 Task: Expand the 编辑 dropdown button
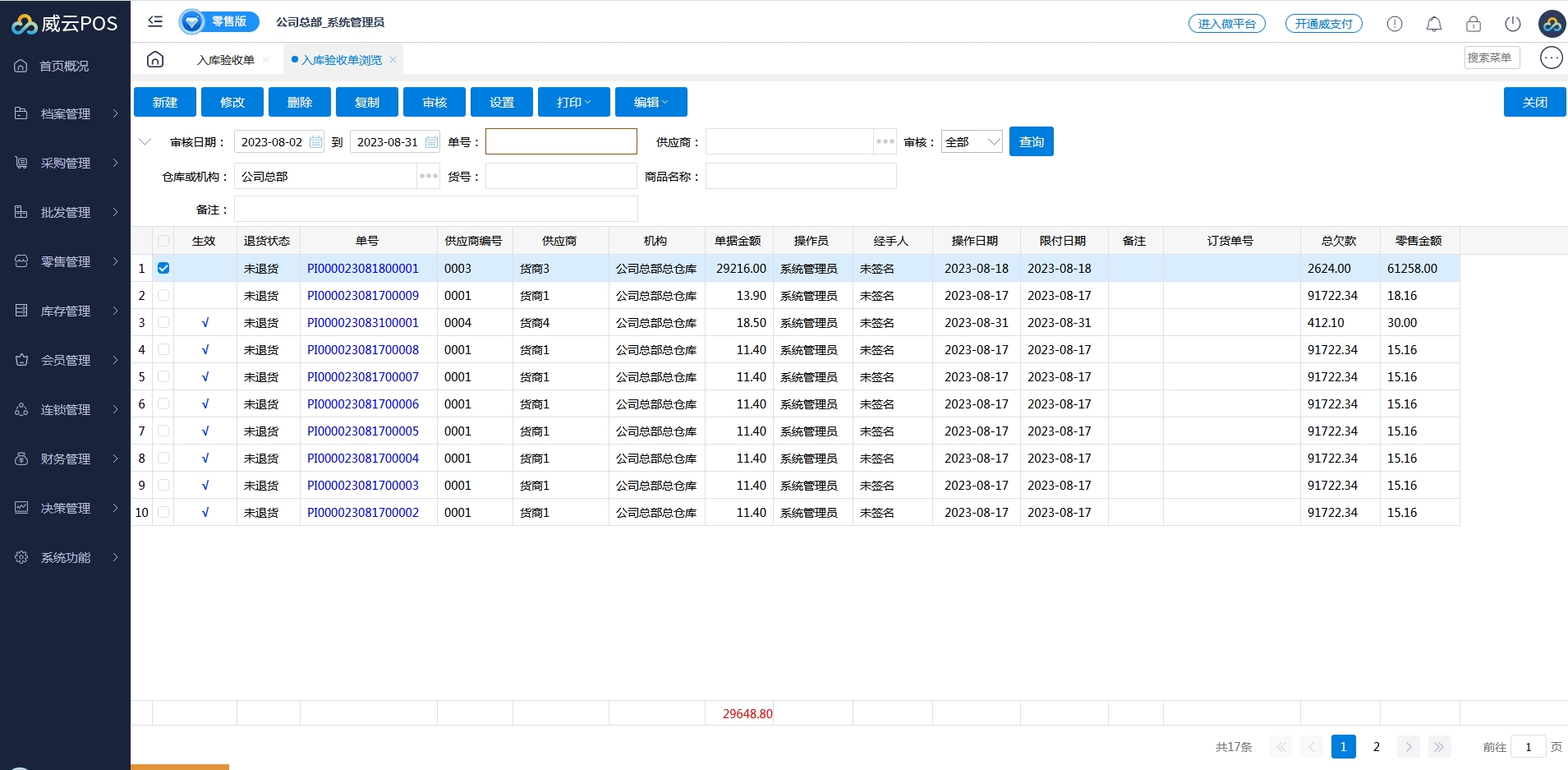651,102
